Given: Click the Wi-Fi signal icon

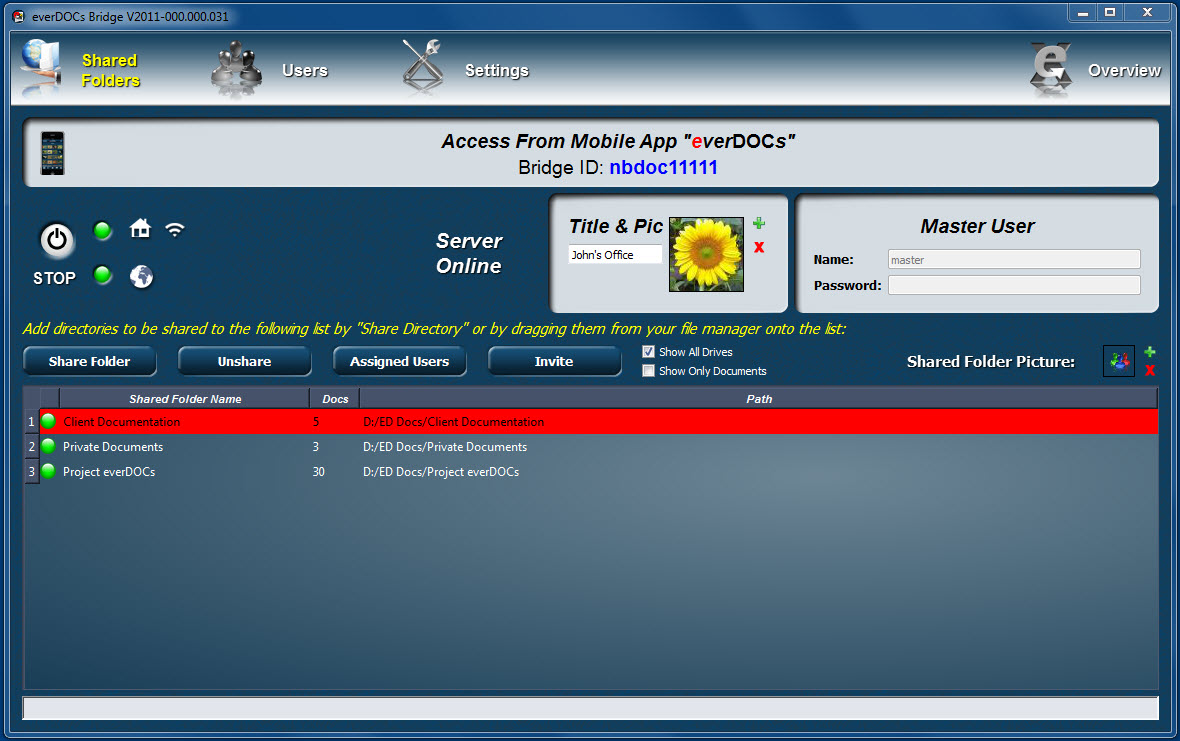Looking at the screenshot, I should point(175,229).
